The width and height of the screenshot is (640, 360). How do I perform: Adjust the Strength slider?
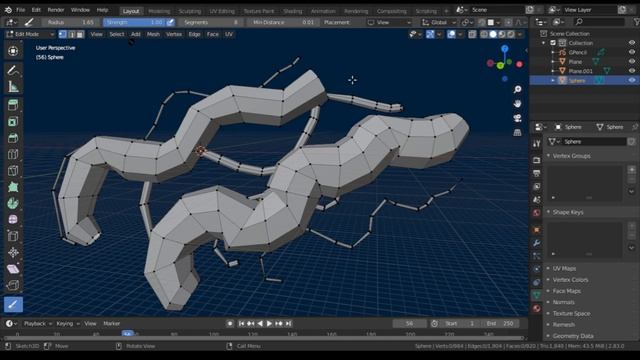coord(133,22)
